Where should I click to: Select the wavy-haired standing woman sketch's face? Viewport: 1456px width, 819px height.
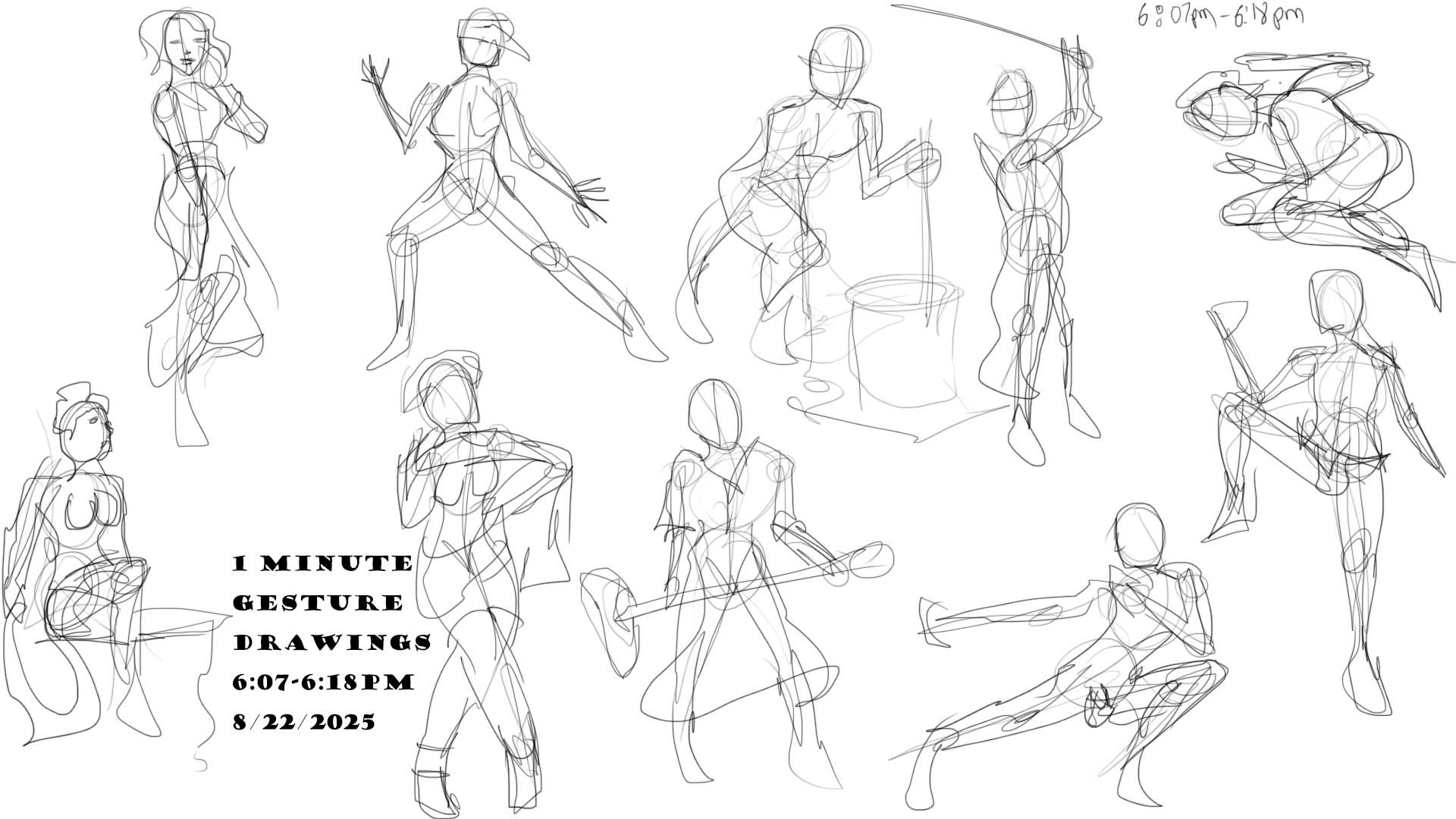[x=186, y=47]
